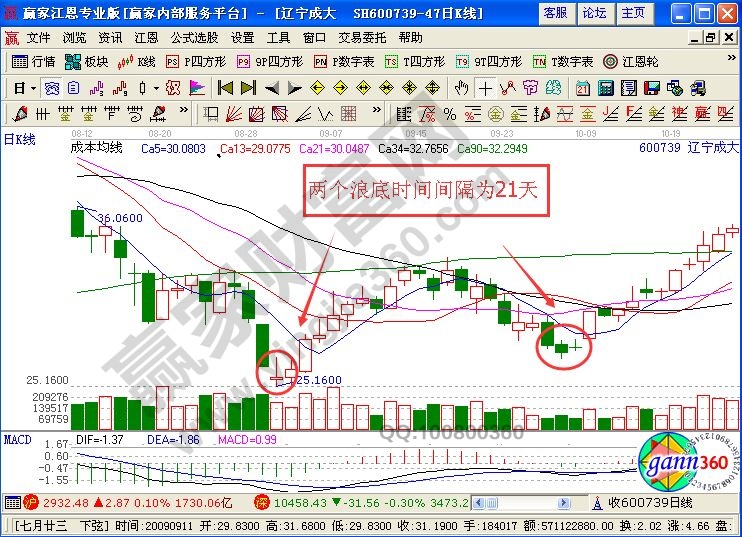Click the 论坛 forum button

594,13
